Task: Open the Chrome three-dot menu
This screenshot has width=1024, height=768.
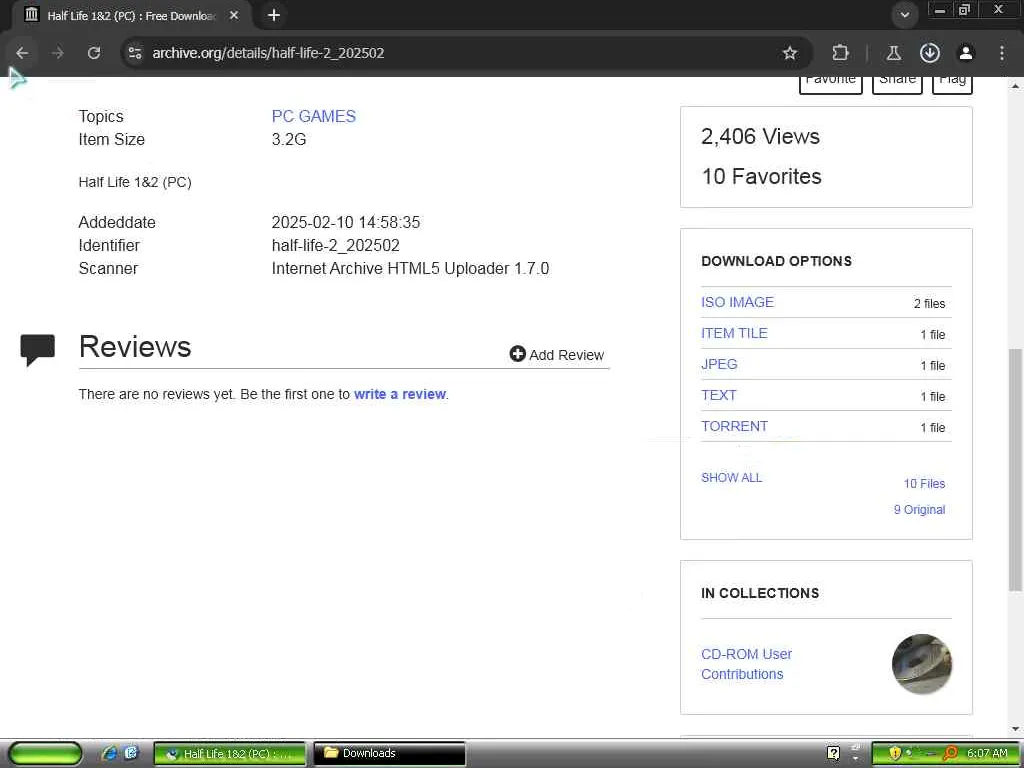Action: tap(1002, 53)
